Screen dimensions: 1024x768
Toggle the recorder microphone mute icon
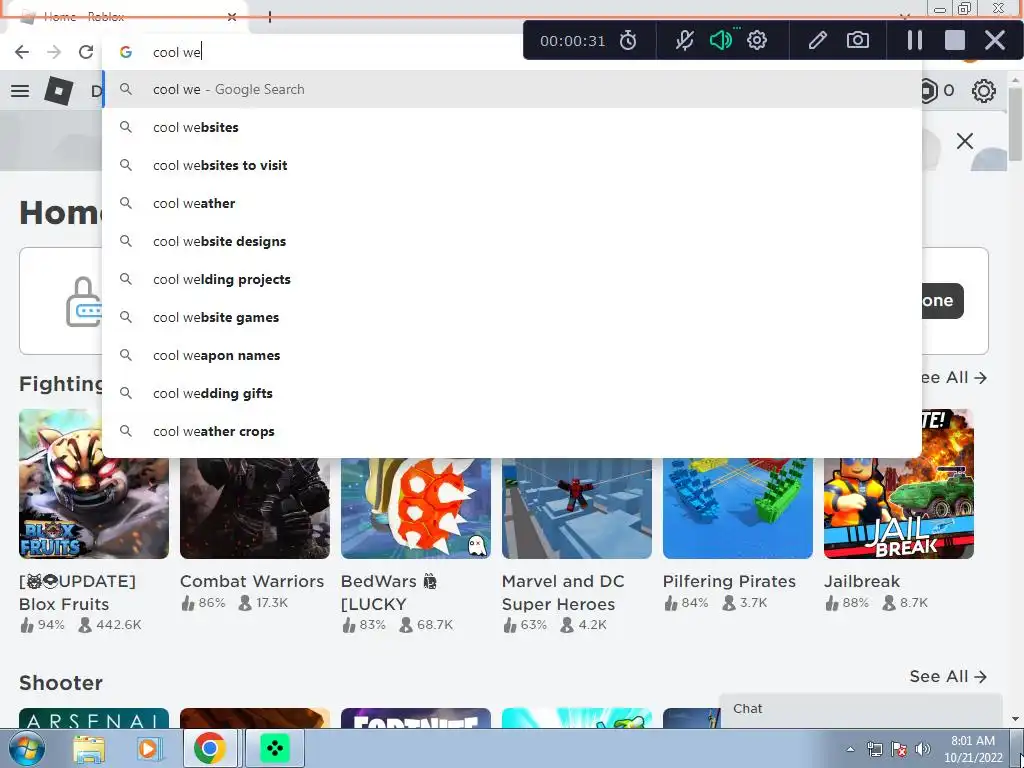coord(684,40)
